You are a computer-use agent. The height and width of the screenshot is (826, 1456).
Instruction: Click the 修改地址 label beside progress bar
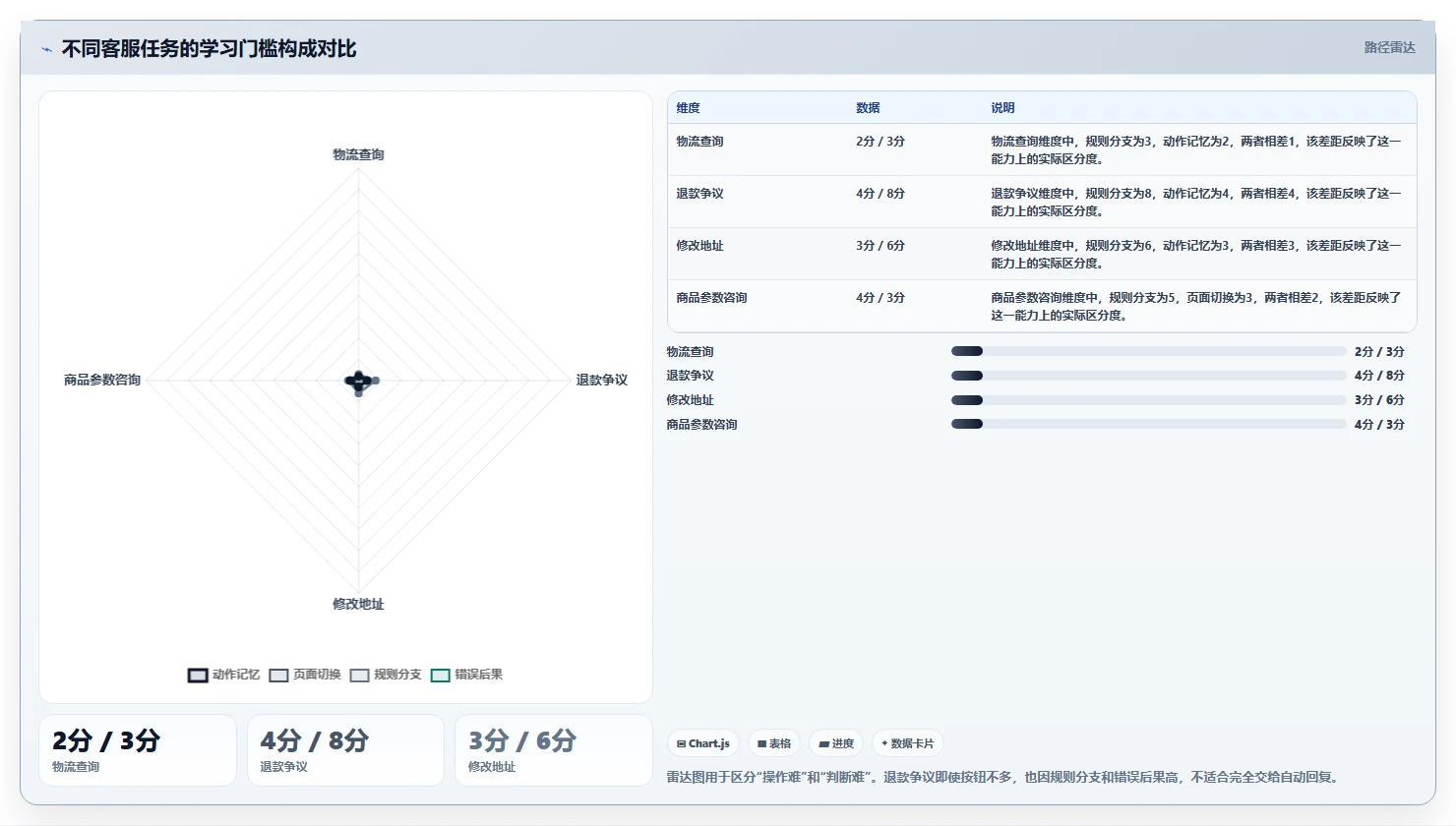(690, 400)
